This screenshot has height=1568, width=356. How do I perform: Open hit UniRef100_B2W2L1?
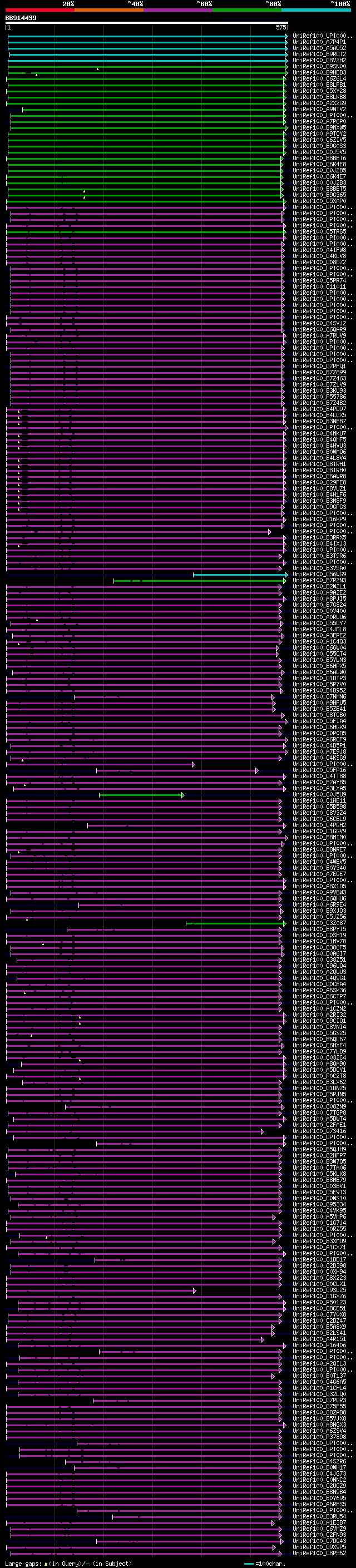tap(319, 587)
